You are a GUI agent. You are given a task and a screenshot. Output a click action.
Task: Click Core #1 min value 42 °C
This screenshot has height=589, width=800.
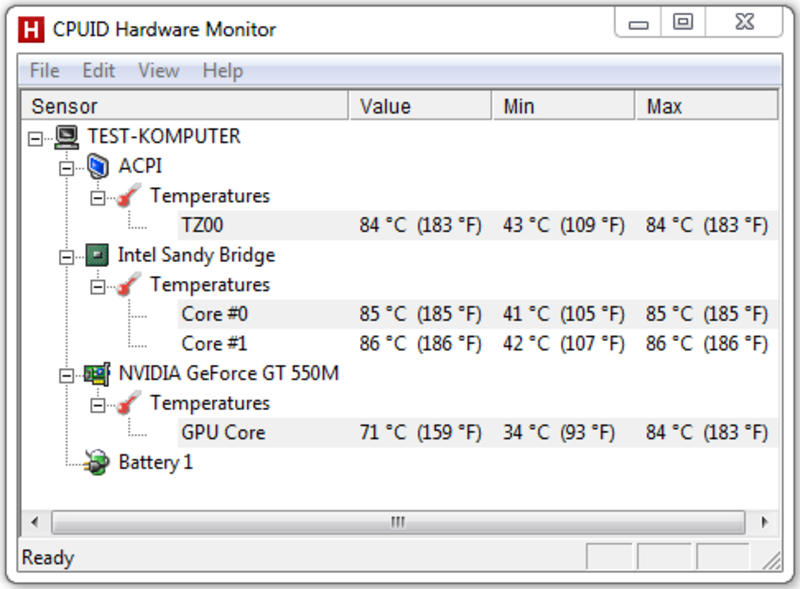pyautogui.click(x=564, y=343)
